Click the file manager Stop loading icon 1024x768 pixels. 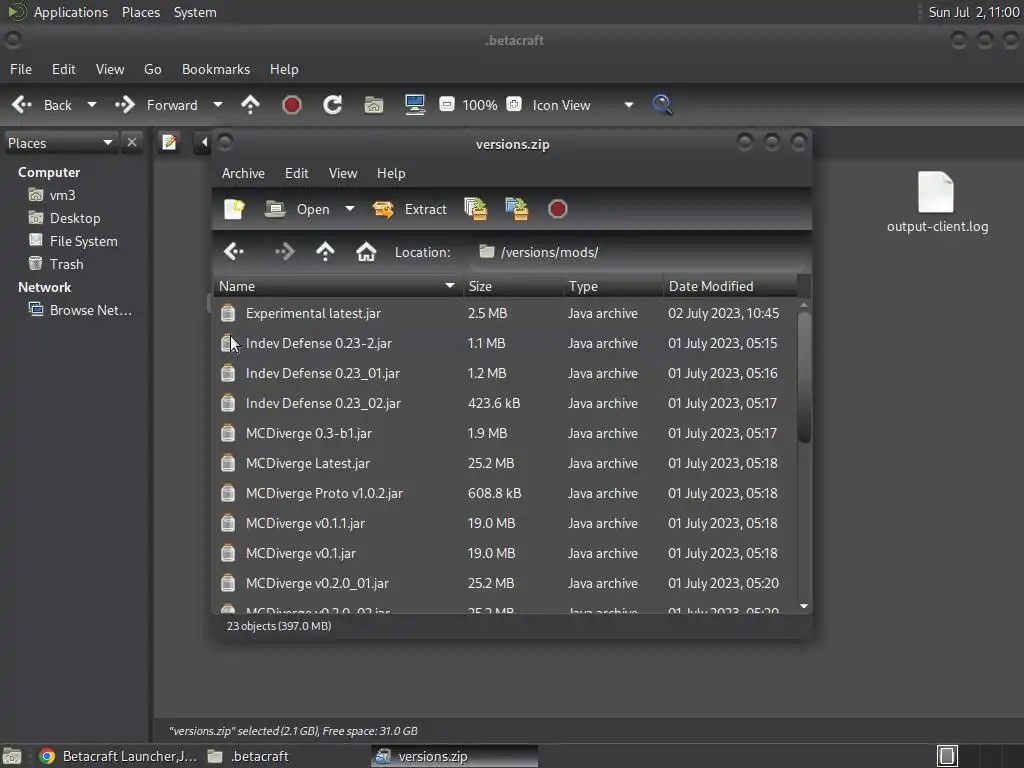[292, 104]
